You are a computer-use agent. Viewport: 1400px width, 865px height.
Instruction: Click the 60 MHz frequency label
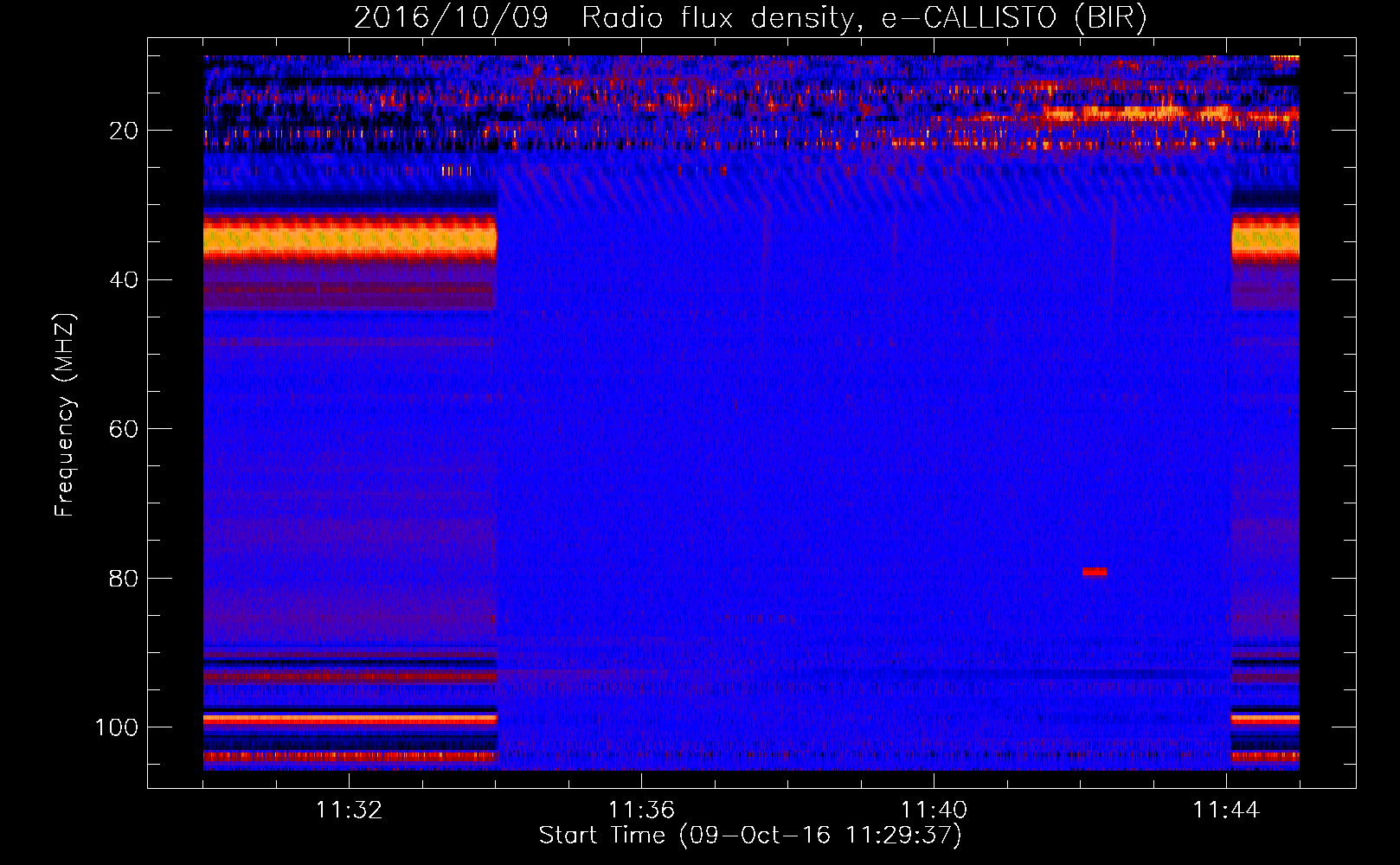pos(124,430)
